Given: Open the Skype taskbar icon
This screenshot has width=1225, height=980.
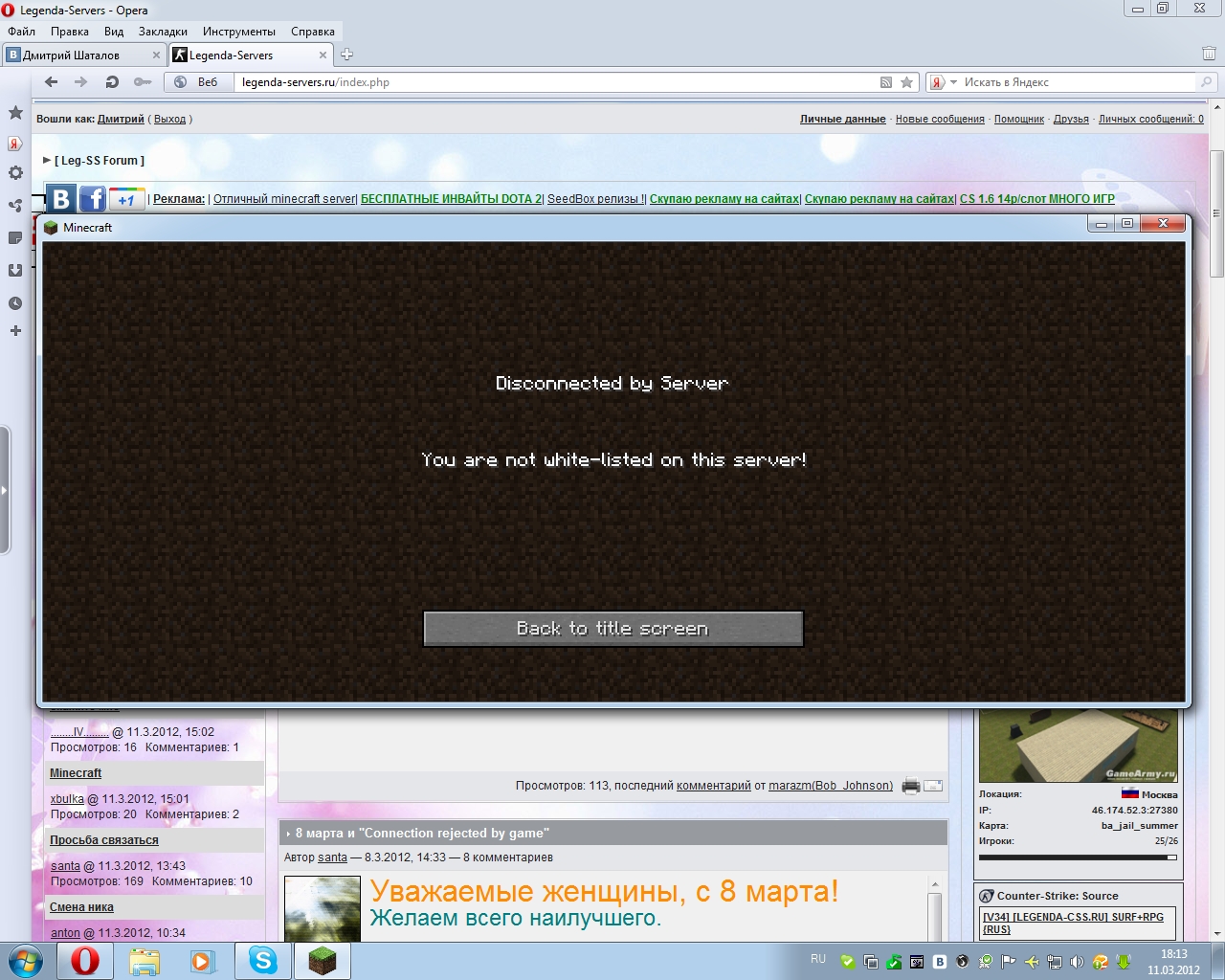Looking at the screenshot, I should pos(262,960).
